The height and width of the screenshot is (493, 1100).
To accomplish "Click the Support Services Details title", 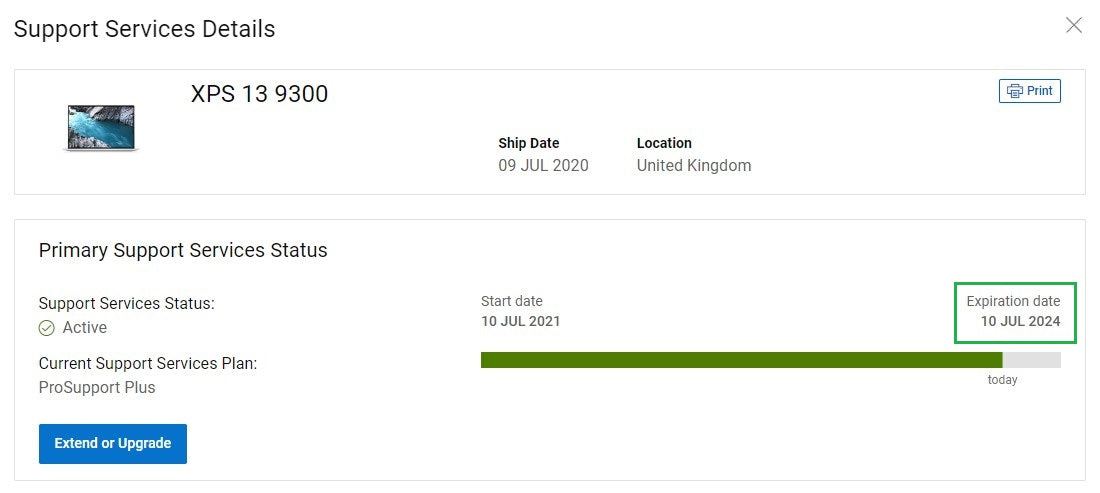I will click(x=144, y=29).
